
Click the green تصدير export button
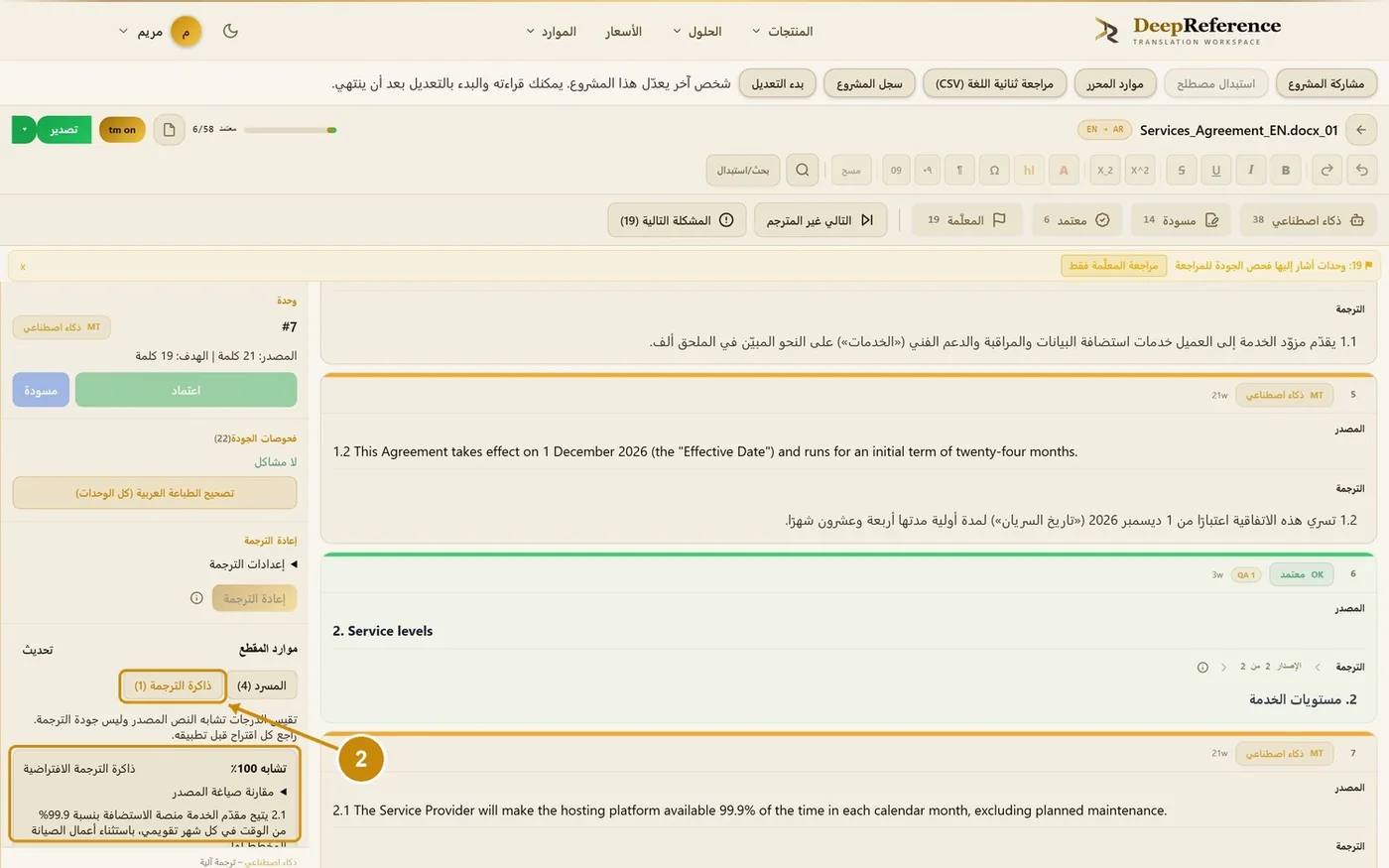click(x=64, y=130)
